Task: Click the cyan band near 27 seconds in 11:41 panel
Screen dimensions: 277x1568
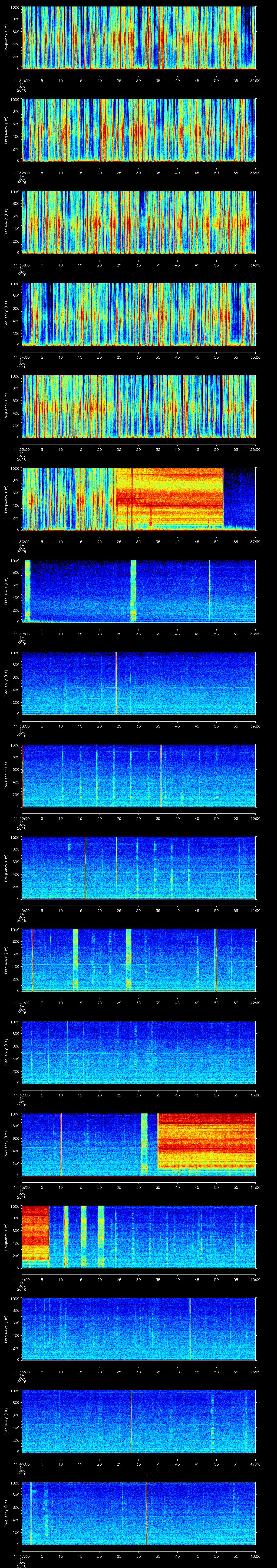Action: coord(128,960)
